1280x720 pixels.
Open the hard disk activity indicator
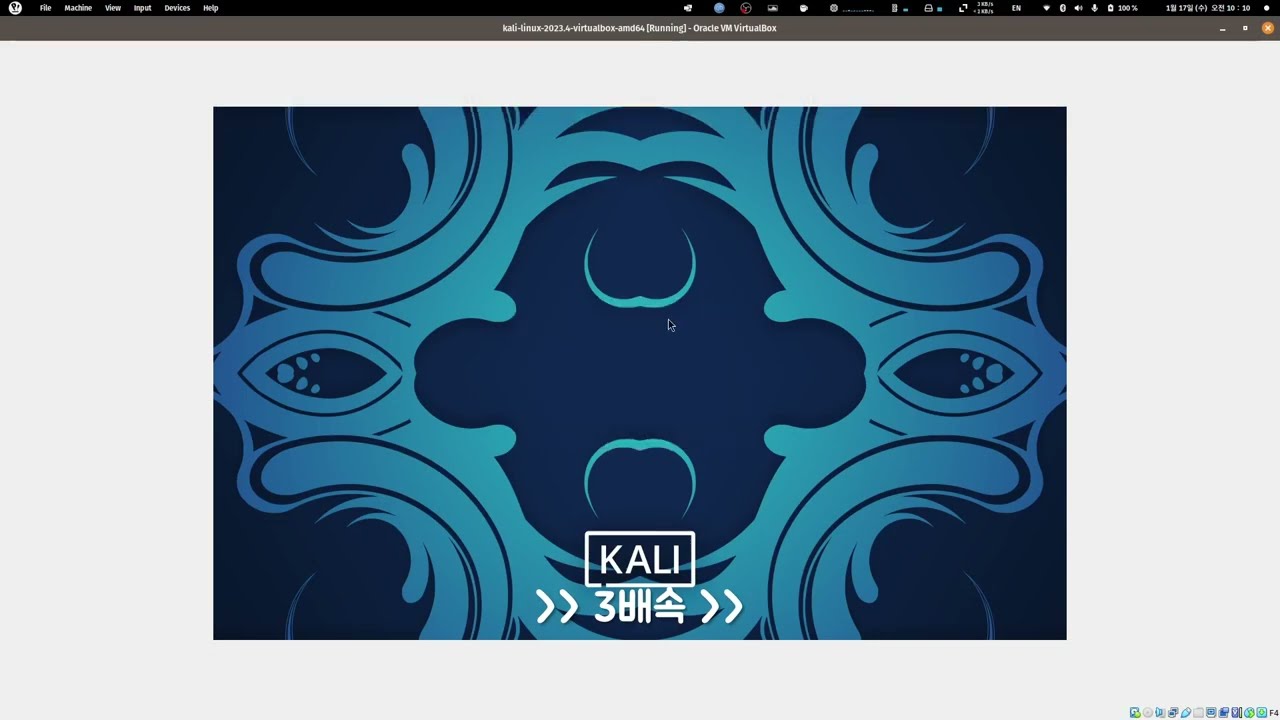1135,713
